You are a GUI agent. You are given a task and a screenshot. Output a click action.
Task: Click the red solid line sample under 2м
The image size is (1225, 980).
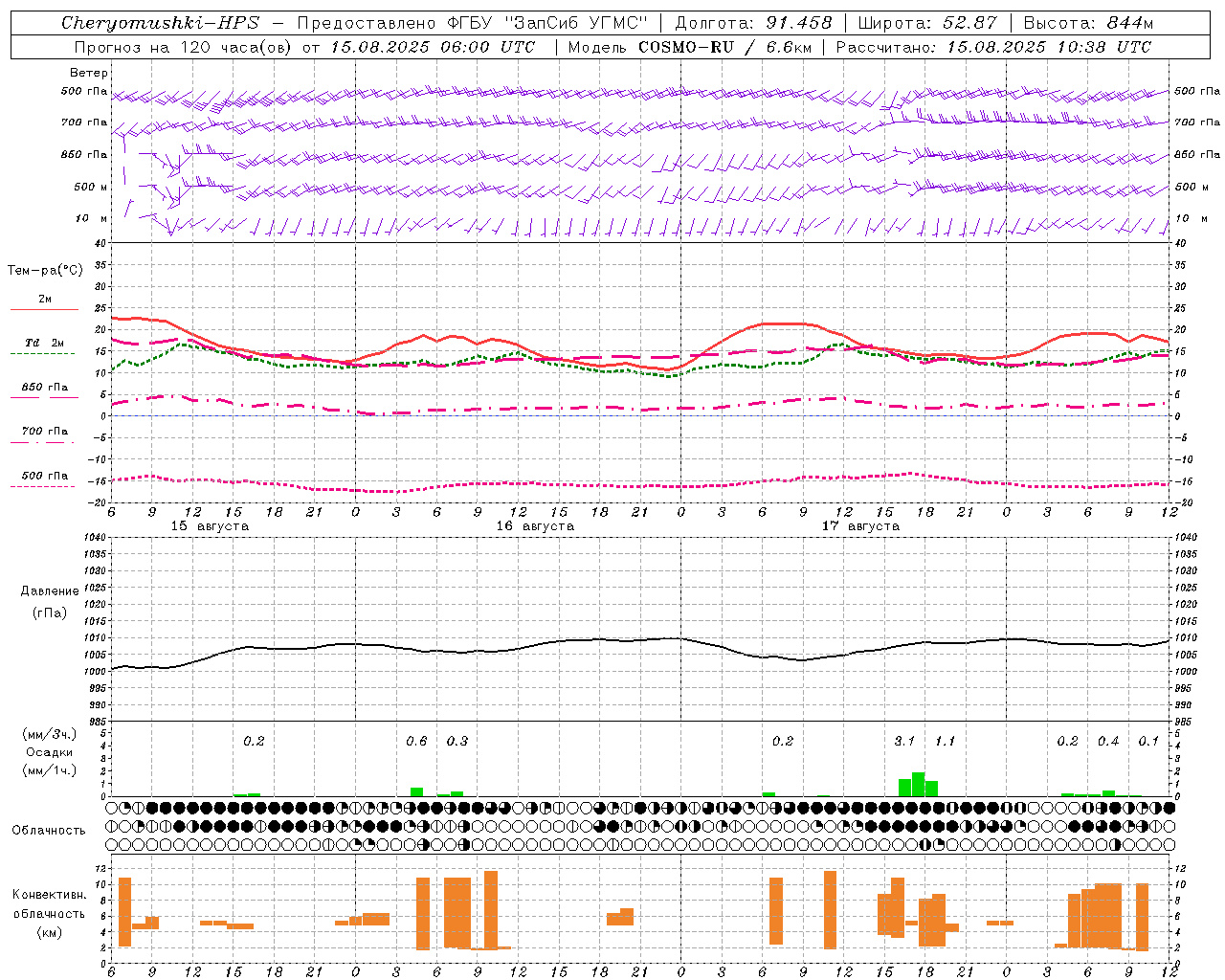(x=45, y=309)
